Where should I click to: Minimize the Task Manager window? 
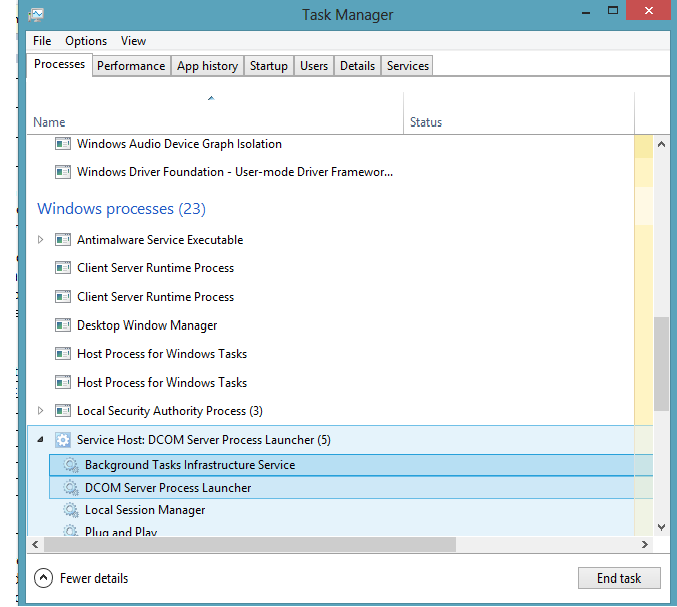click(x=586, y=12)
